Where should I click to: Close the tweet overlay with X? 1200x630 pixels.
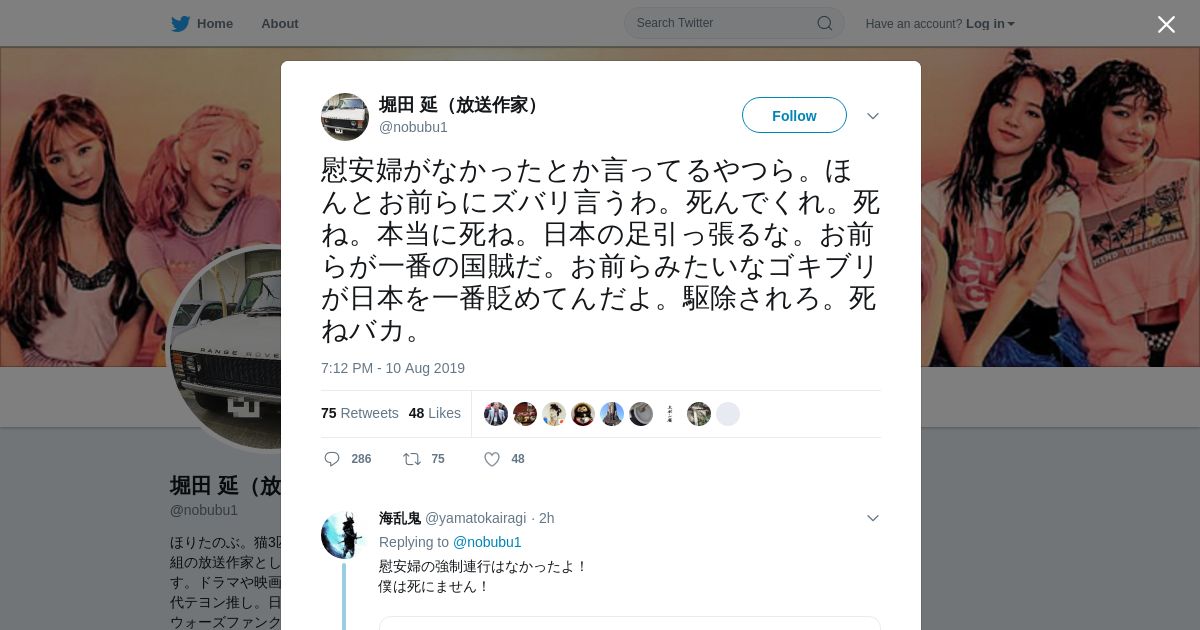(x=1166, y=24)
